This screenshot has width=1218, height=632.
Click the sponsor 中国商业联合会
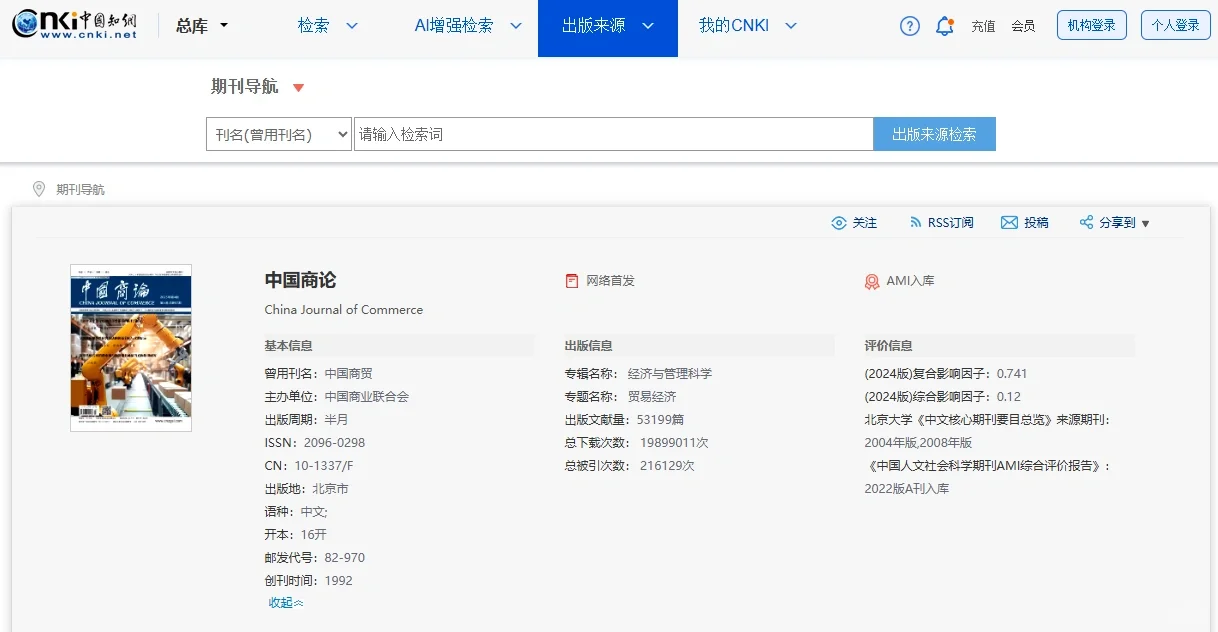pos(367,397)
